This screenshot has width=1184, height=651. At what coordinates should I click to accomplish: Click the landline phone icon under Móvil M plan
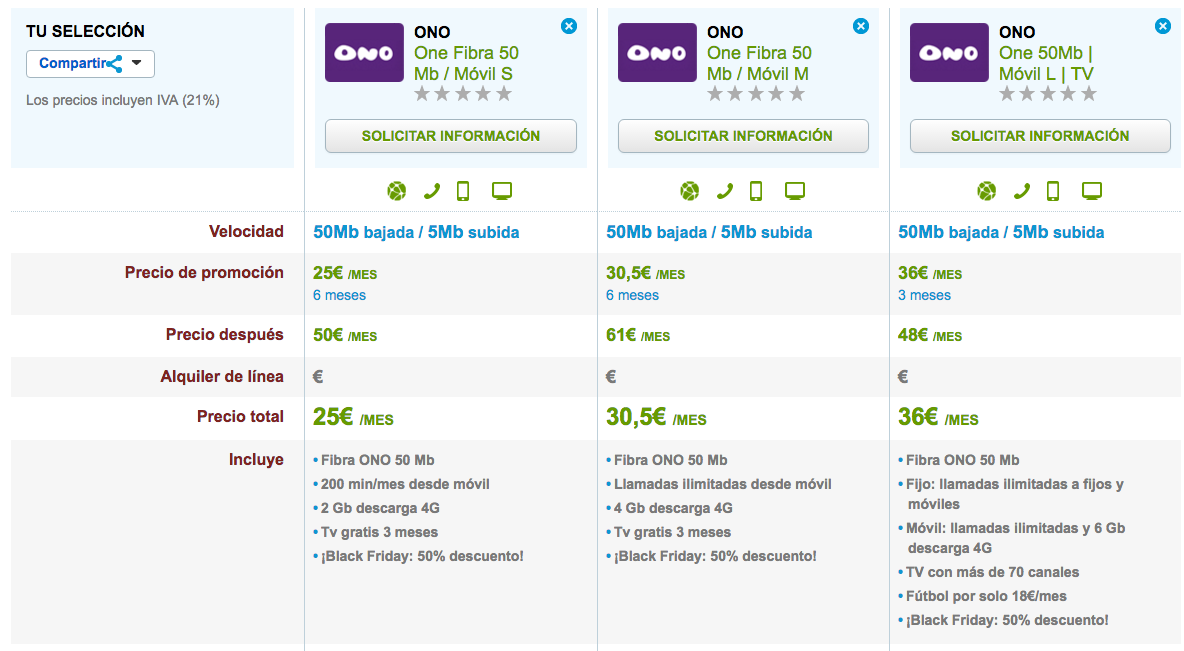pos(725,191)
